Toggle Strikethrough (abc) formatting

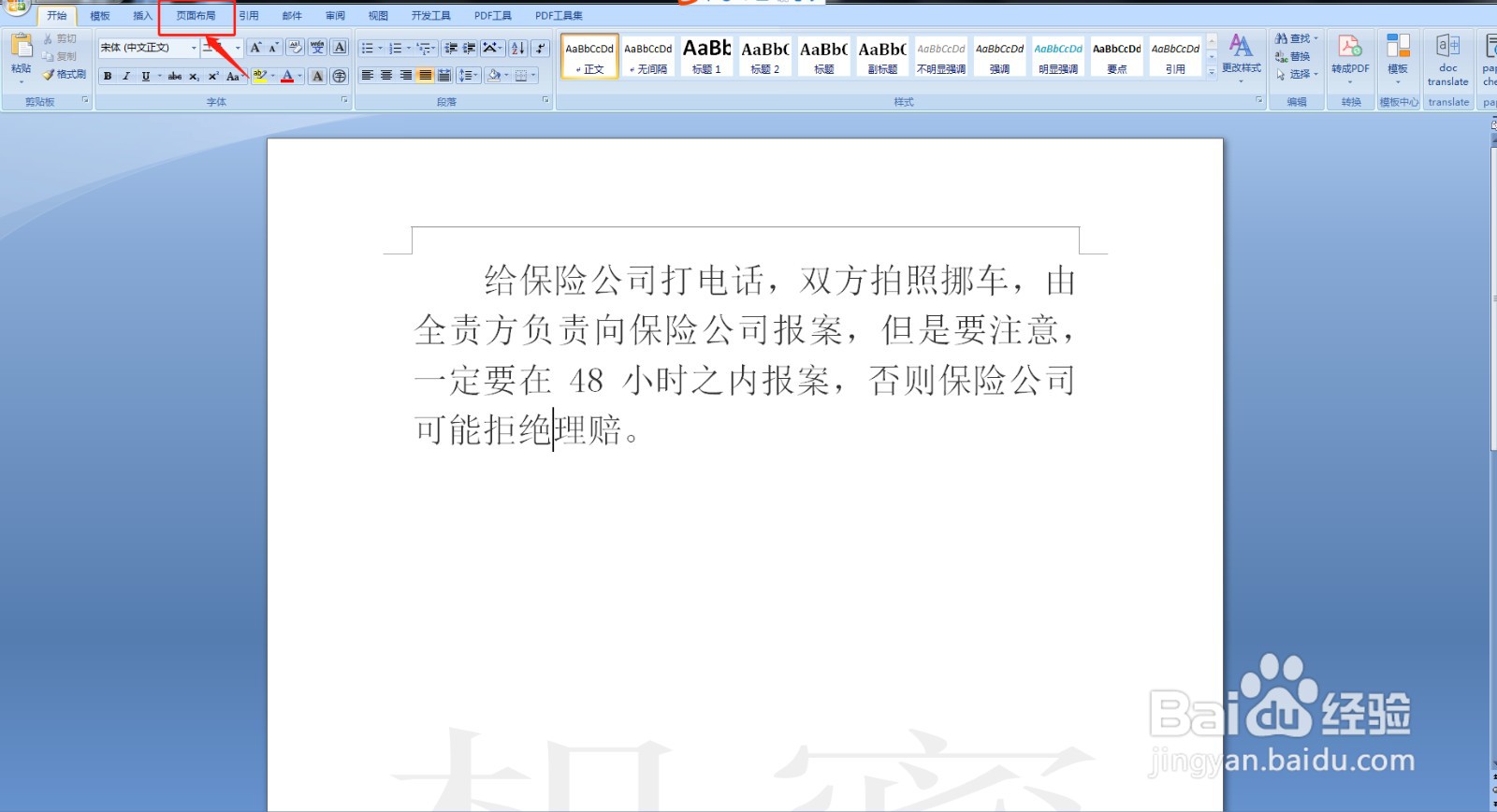pyautogui.click(x=175, y=77)
